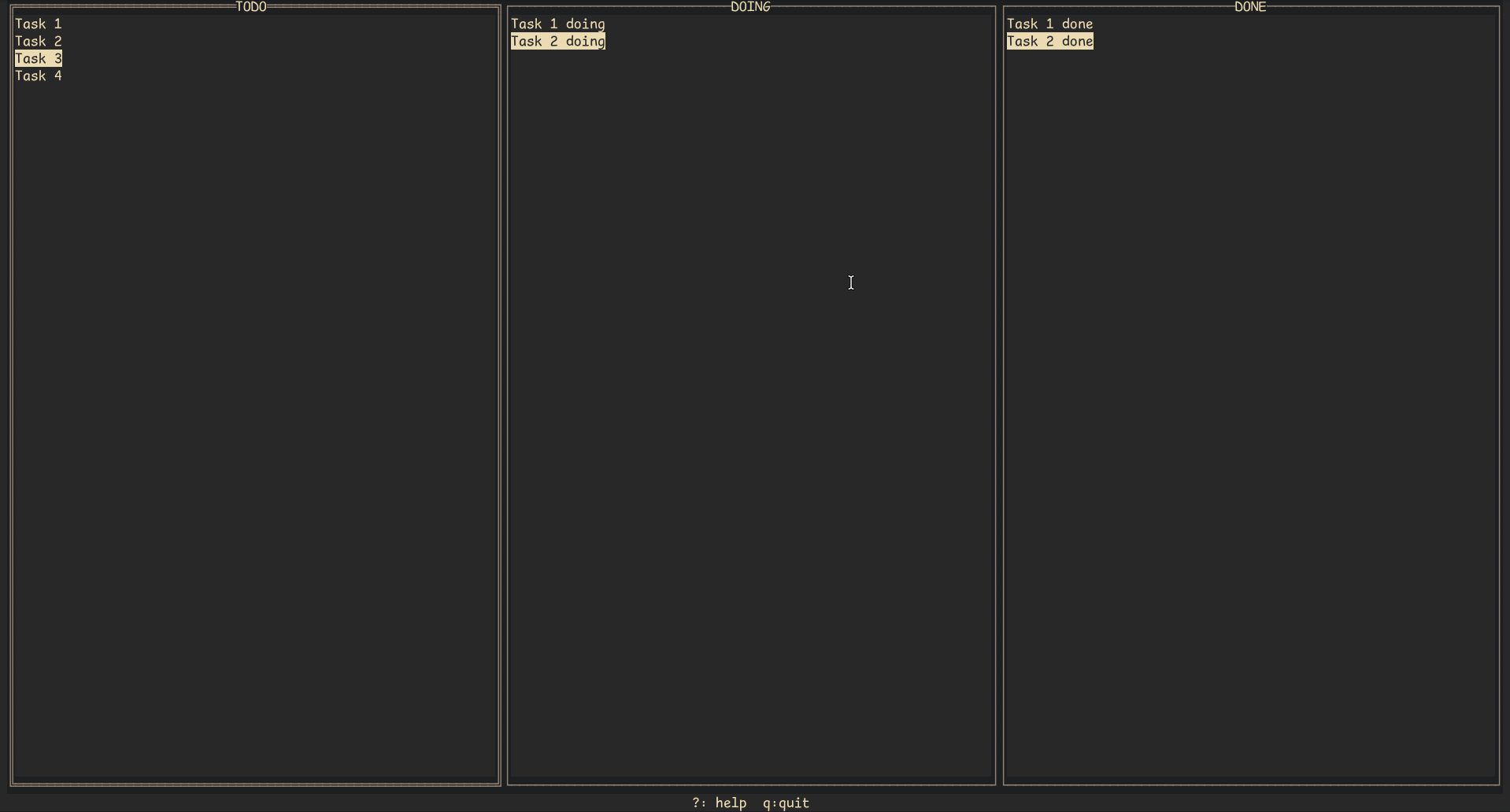
Task: Click the '?: help' hint in footer
Action: coord(720,803)
